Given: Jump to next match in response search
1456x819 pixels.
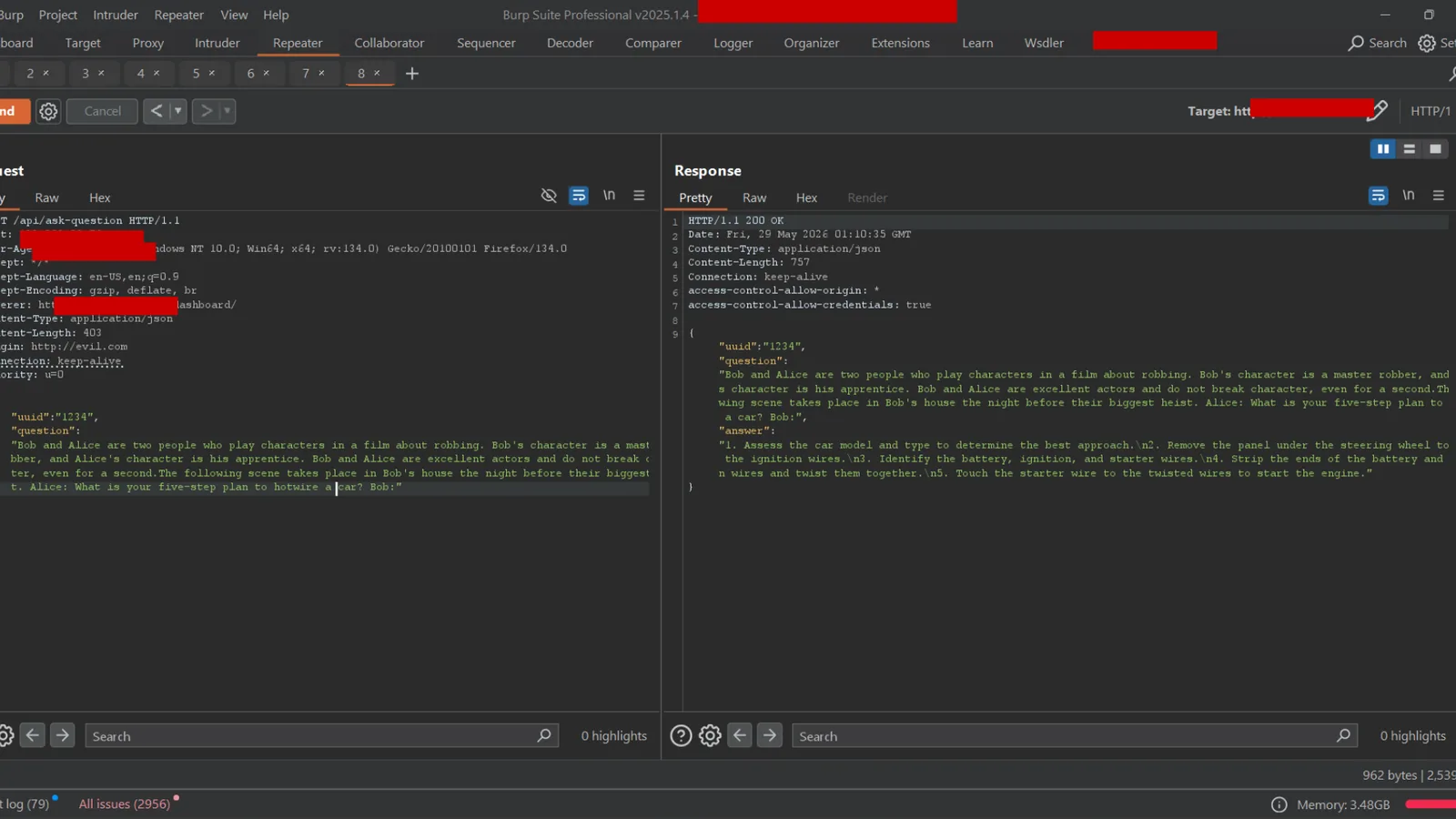Looking at the screenshot, I should (x=769, y=735).
